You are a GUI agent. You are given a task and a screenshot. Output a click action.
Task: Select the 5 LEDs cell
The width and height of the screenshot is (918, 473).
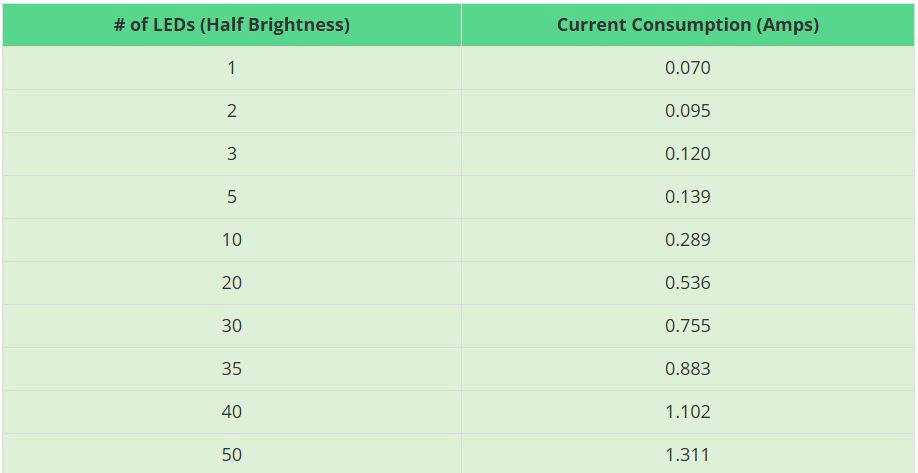pyautogui.click(x=232, y=197)
